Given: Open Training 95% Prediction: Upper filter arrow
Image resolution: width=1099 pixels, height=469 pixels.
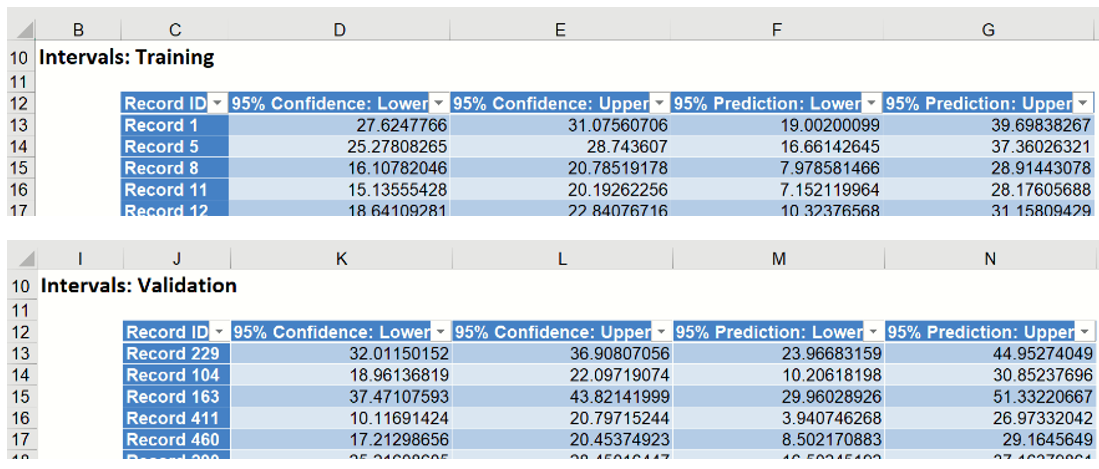Looking at the screenshot, I should 1084,104.
